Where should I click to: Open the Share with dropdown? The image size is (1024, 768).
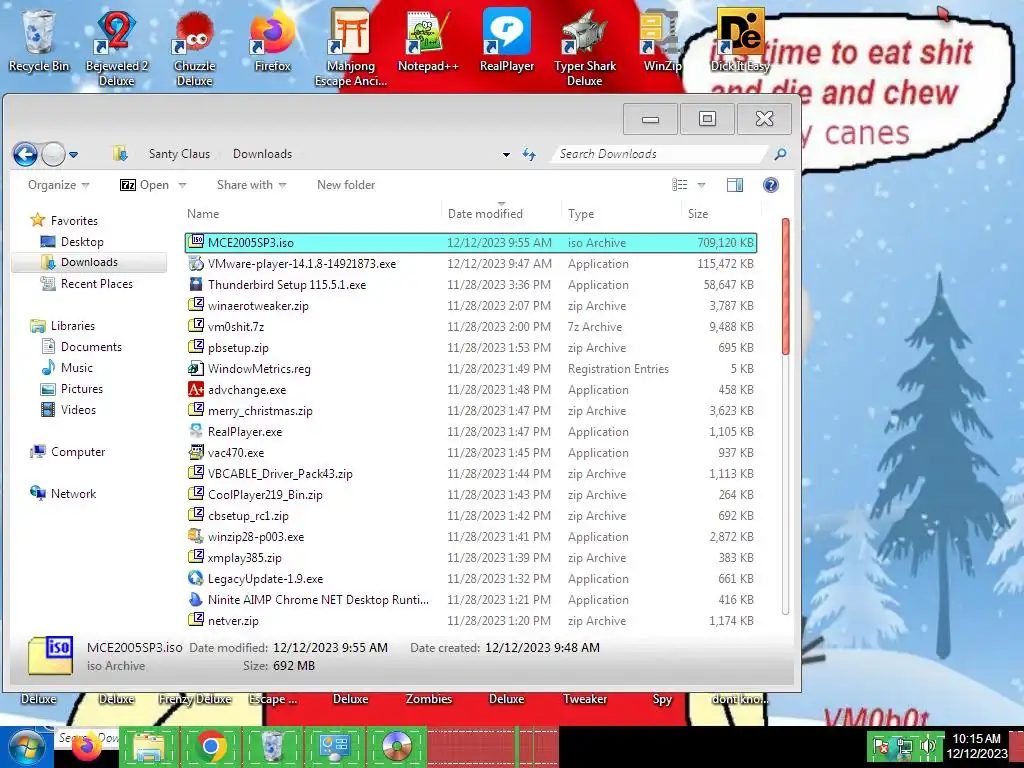[251, 185]
